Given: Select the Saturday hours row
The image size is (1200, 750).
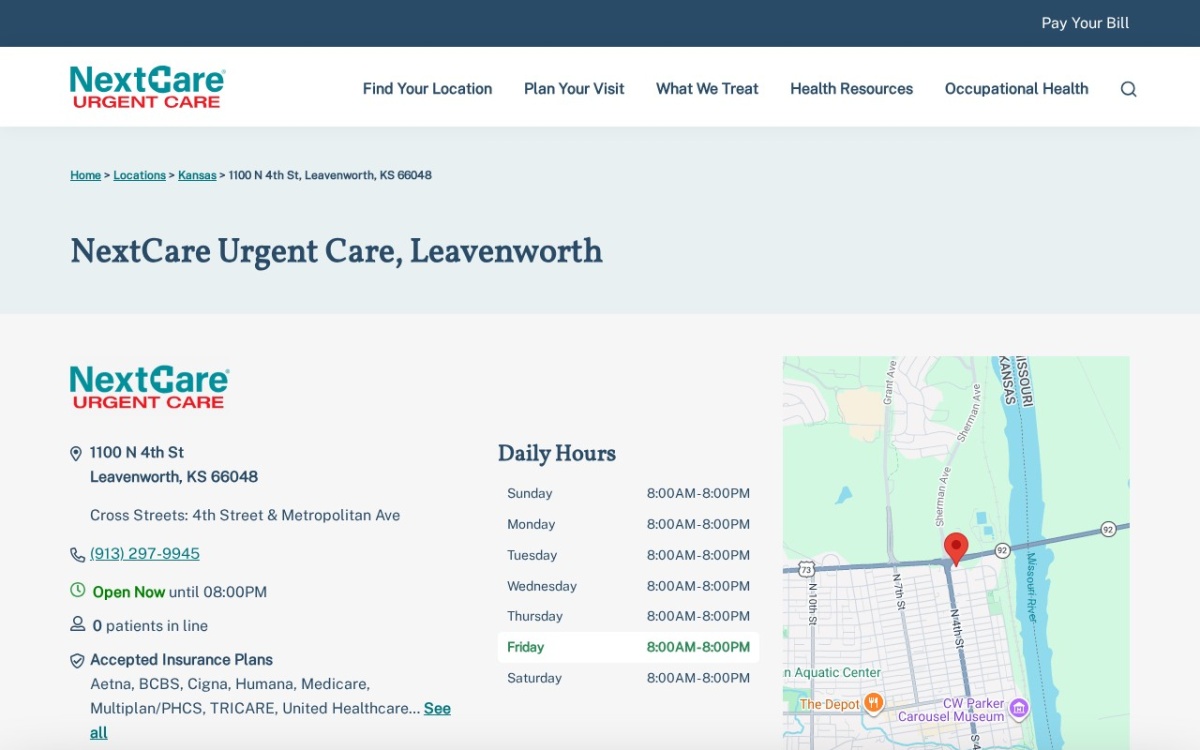Looking at the screenshot, I should (628, 678).
